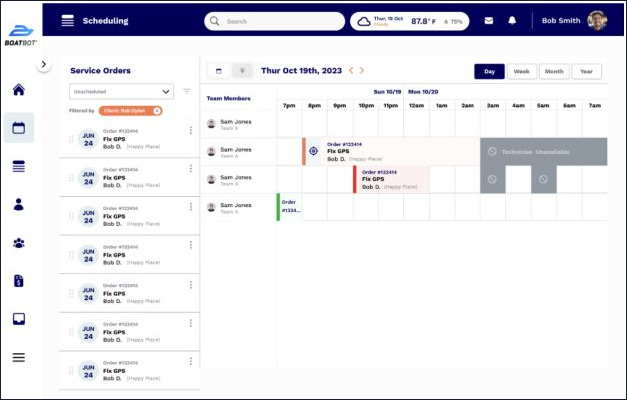Click the 7pm time column header
Image resolution: width=627 pixels, height=400 pixels.
(289, 106)
